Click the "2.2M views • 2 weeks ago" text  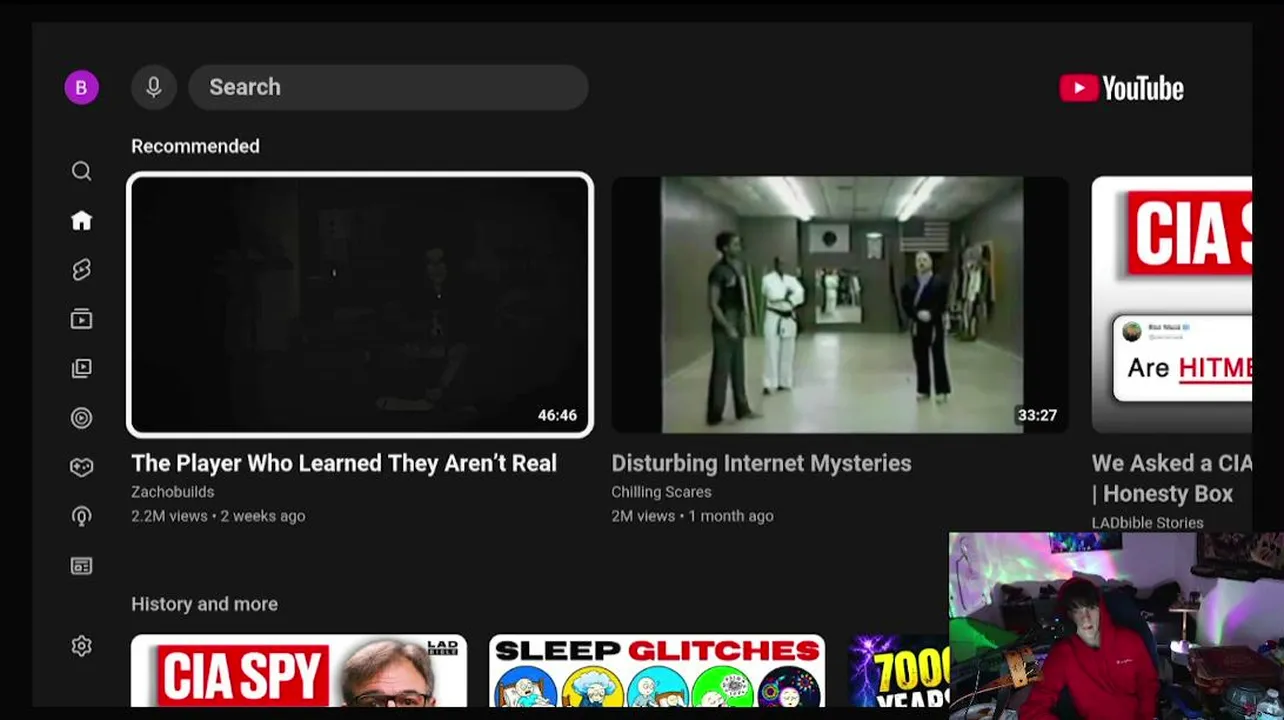tap(218, 516)
